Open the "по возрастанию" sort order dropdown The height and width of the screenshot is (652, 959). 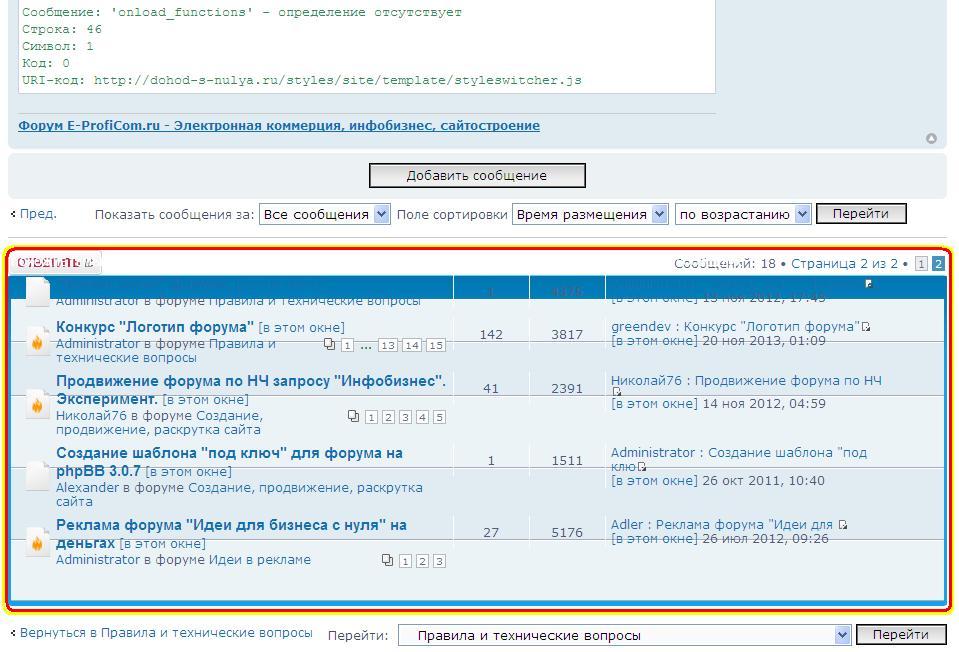[743, 214]
